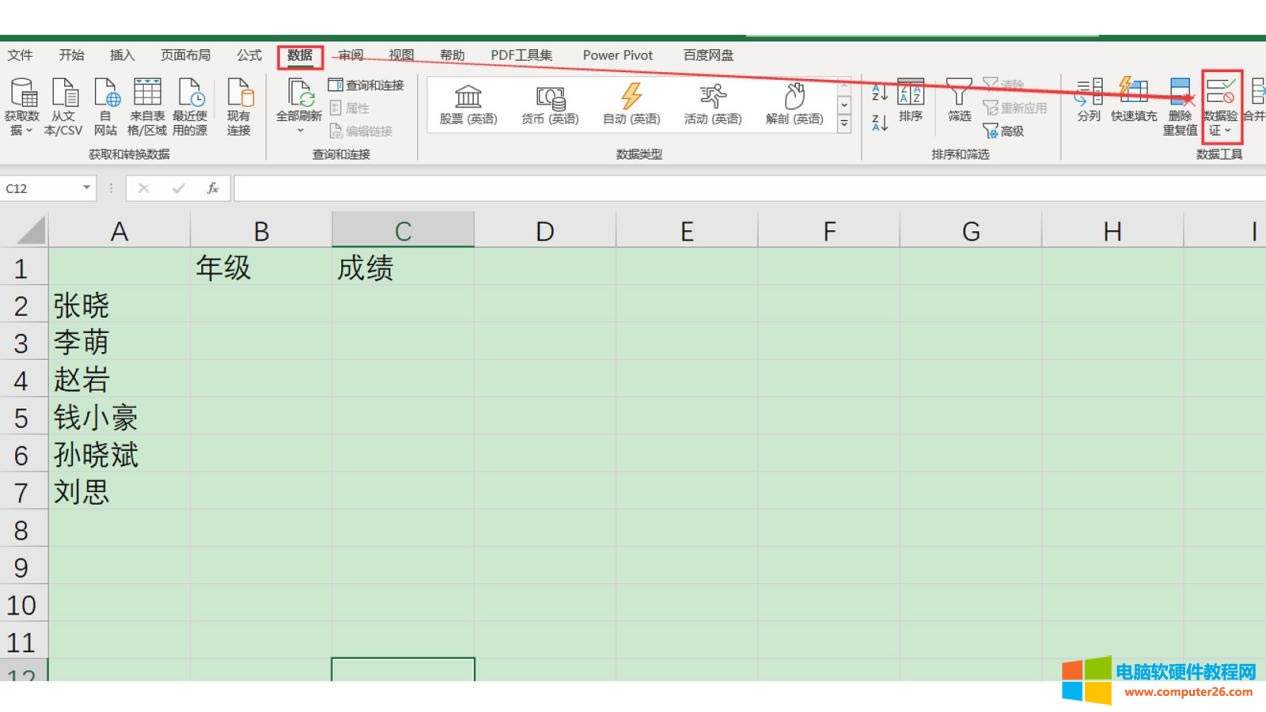The width and height of the screenshot is (1266, 712).
Task: Click the 高级 advanced filter button
Action: click(1004, 131)
